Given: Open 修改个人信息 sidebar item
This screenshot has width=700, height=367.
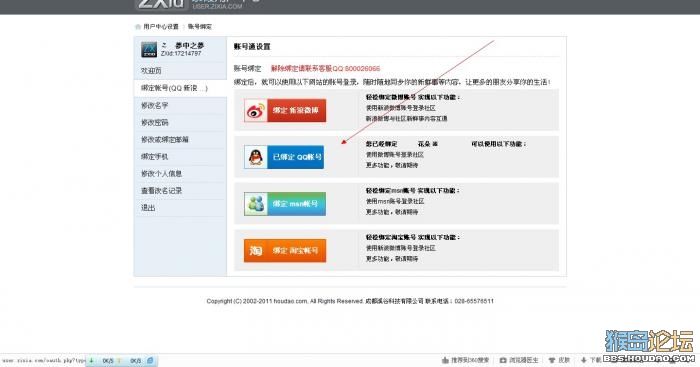Looking at the screenshot, I should point(161,174).
